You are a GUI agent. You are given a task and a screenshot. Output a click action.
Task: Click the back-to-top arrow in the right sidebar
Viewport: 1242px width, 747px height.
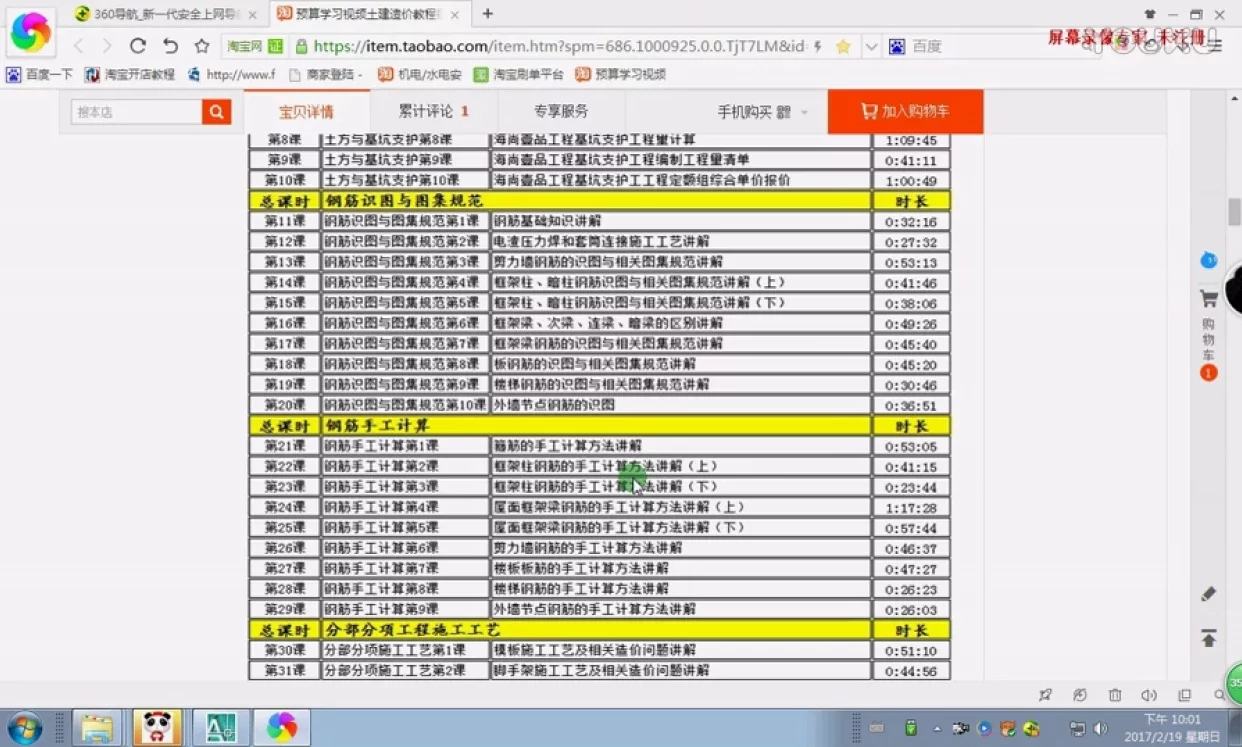pyautogui.click(x=1209, y=638)
